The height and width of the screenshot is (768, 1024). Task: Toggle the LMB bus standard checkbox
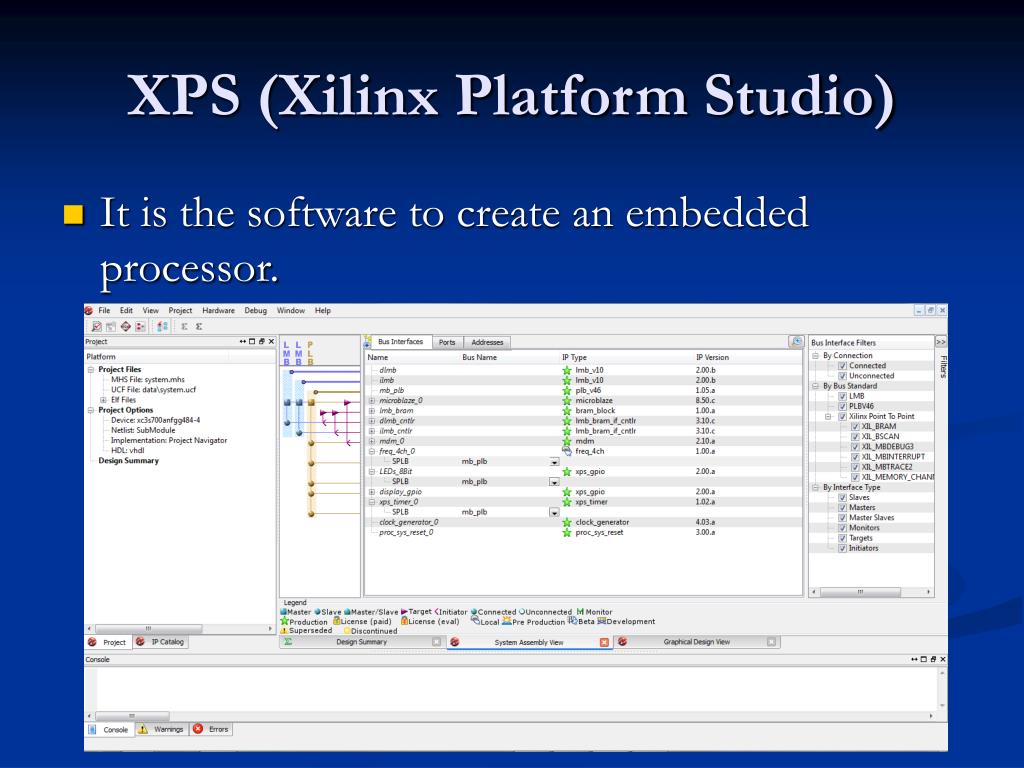coord(842,396)
